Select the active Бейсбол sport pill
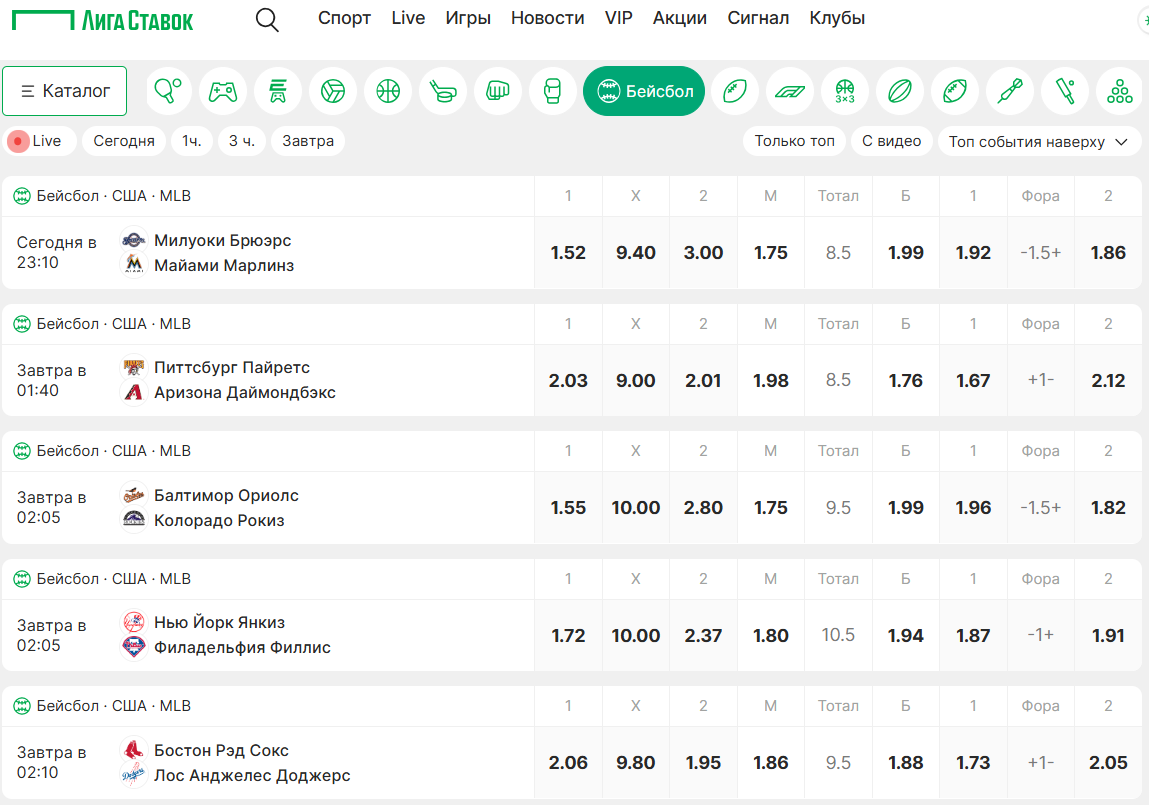This screenshot has height=805, width=1149. pos(644,91)
